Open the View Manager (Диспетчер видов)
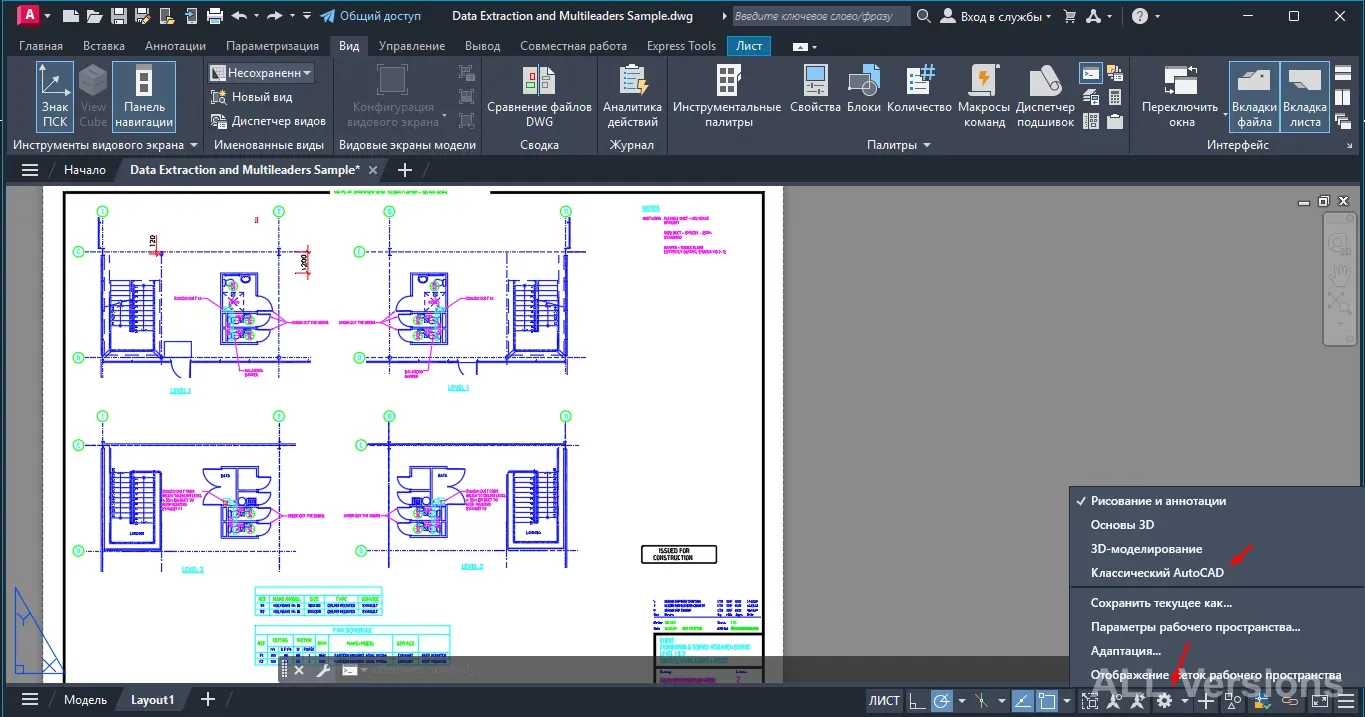Screen dimensions: 1365x717 [x=268, y=121]
